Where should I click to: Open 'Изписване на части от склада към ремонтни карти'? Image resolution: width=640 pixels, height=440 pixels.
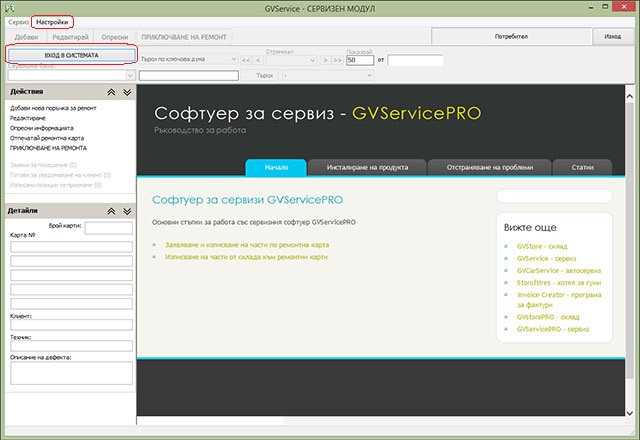(x=246, y=257)
